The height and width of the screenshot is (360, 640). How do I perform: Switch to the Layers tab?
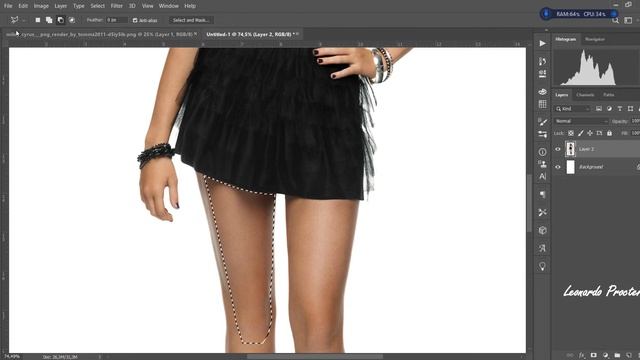pos(562,95)
